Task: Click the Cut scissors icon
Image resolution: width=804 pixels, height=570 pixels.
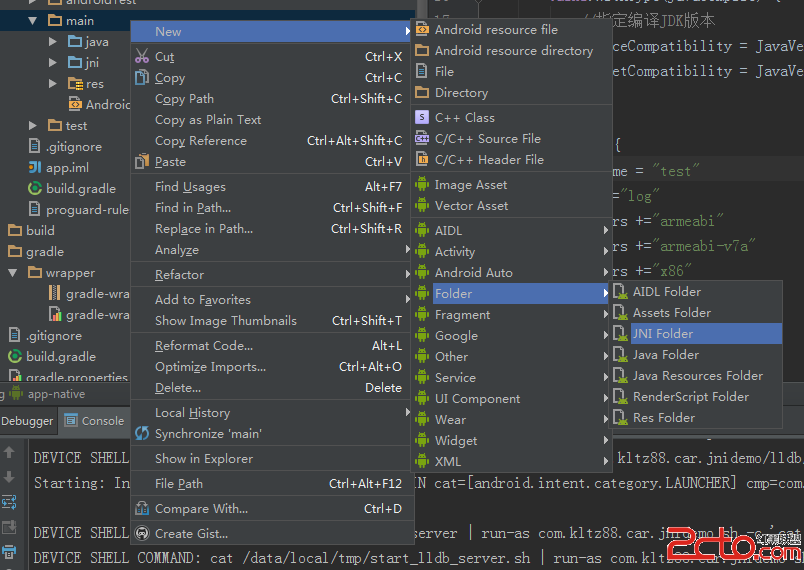Action: (x=142, y=56)
